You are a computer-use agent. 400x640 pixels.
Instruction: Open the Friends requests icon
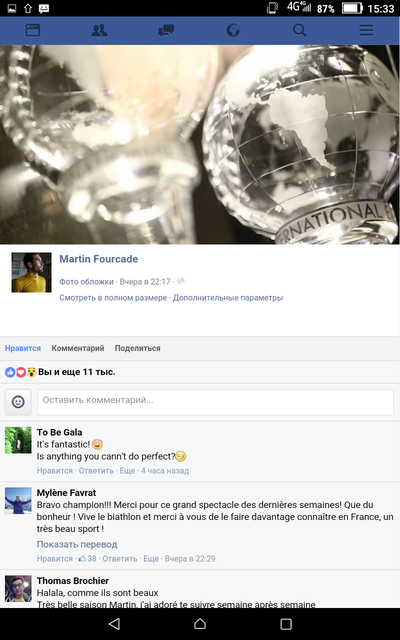click(99, 30)
